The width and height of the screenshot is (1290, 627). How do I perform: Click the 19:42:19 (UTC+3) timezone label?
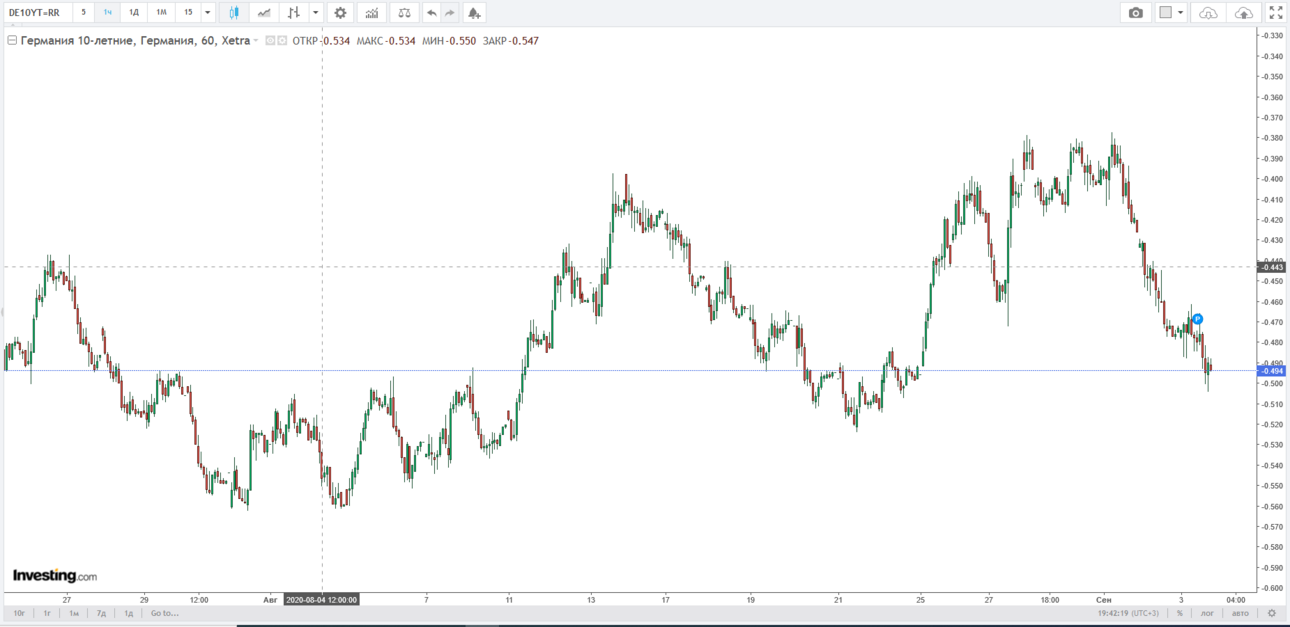click(x=1127, y=613)
